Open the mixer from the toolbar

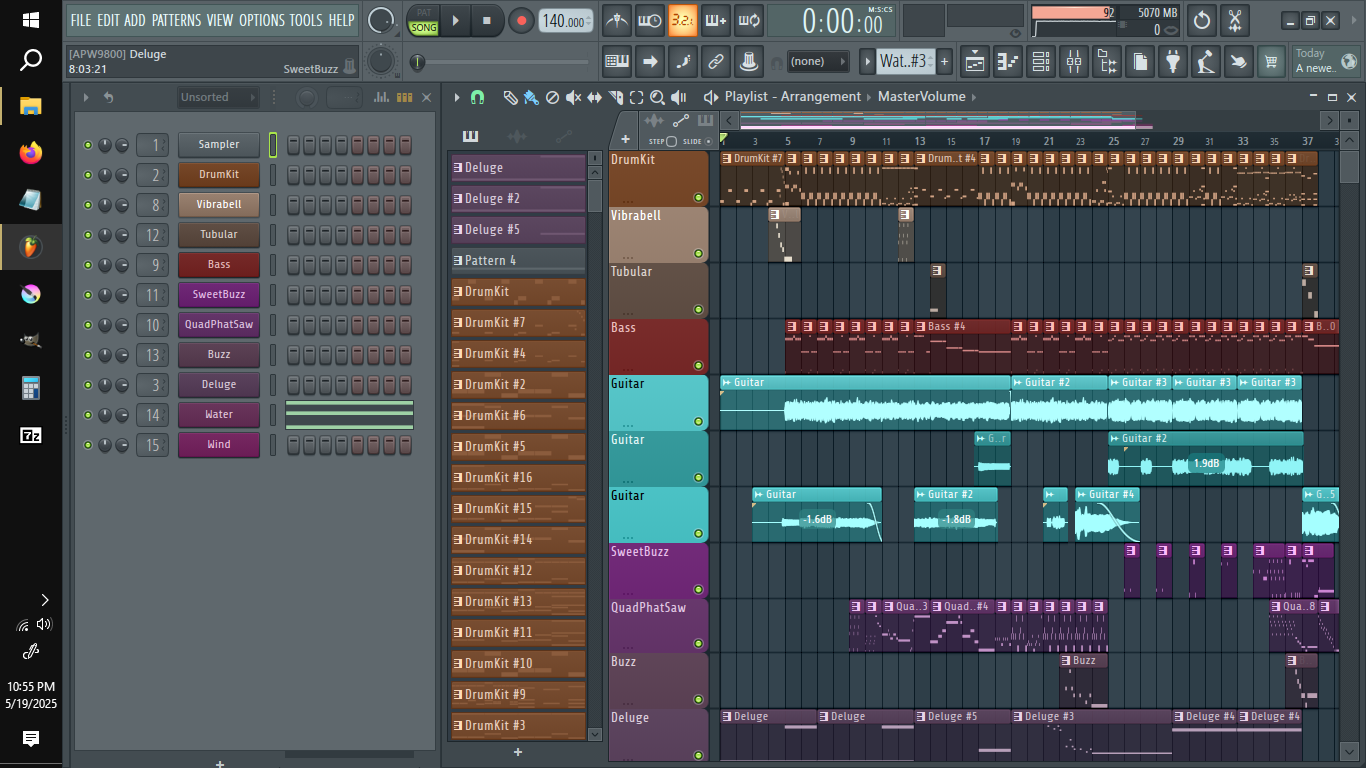1073,62
